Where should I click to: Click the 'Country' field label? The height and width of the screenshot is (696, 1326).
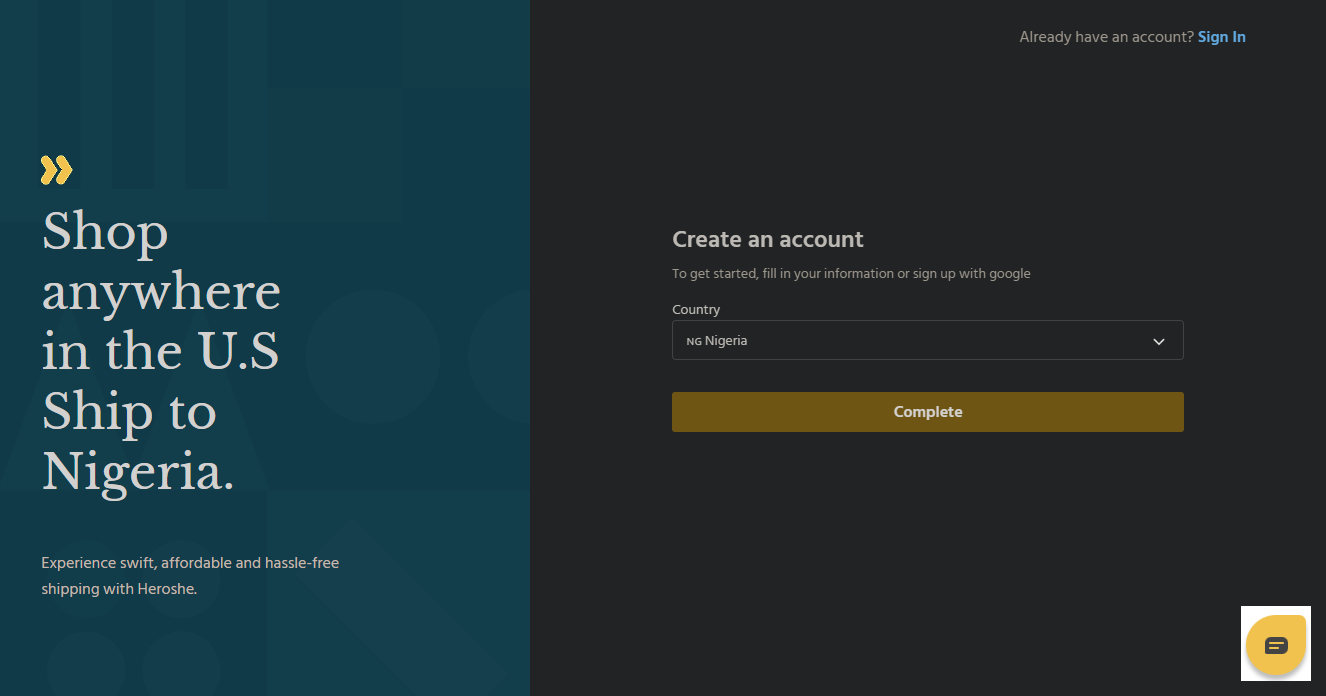696,310
